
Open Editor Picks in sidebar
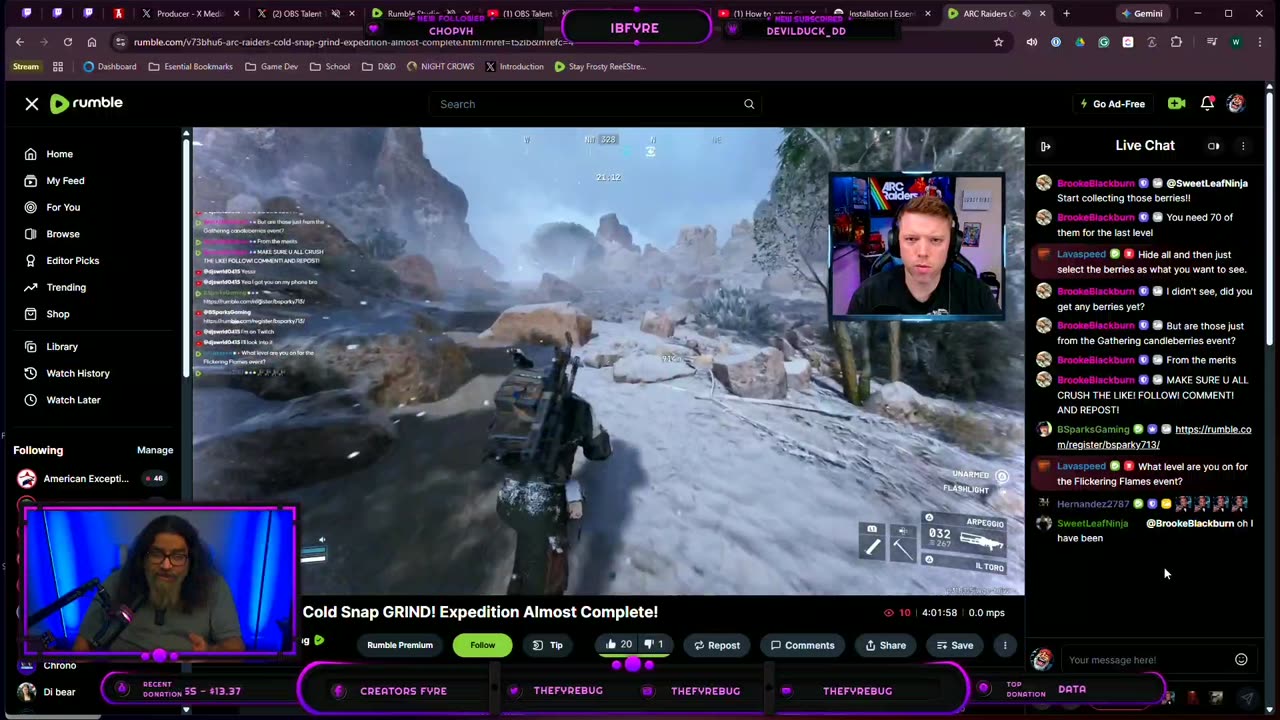click(x=72, y=261)
